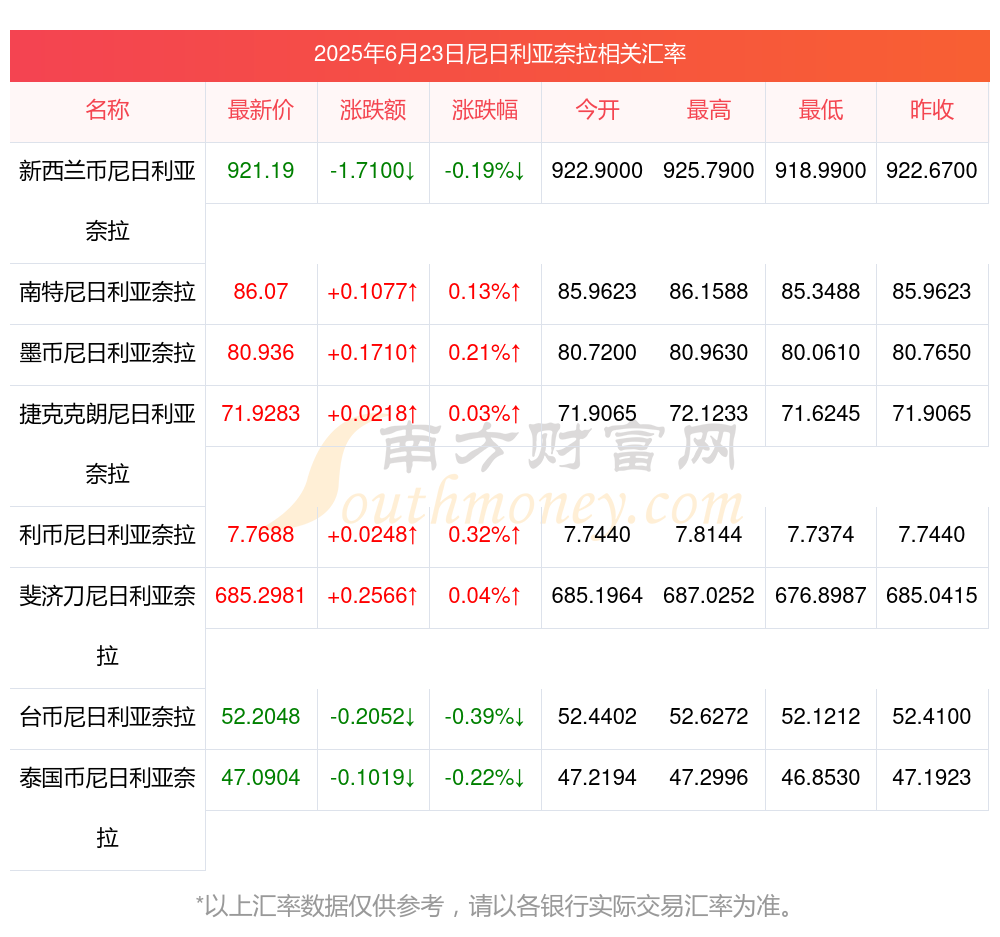Click open value 685.1964
The height and width of the screenshot is (937, 1000).
click(597, 596)
